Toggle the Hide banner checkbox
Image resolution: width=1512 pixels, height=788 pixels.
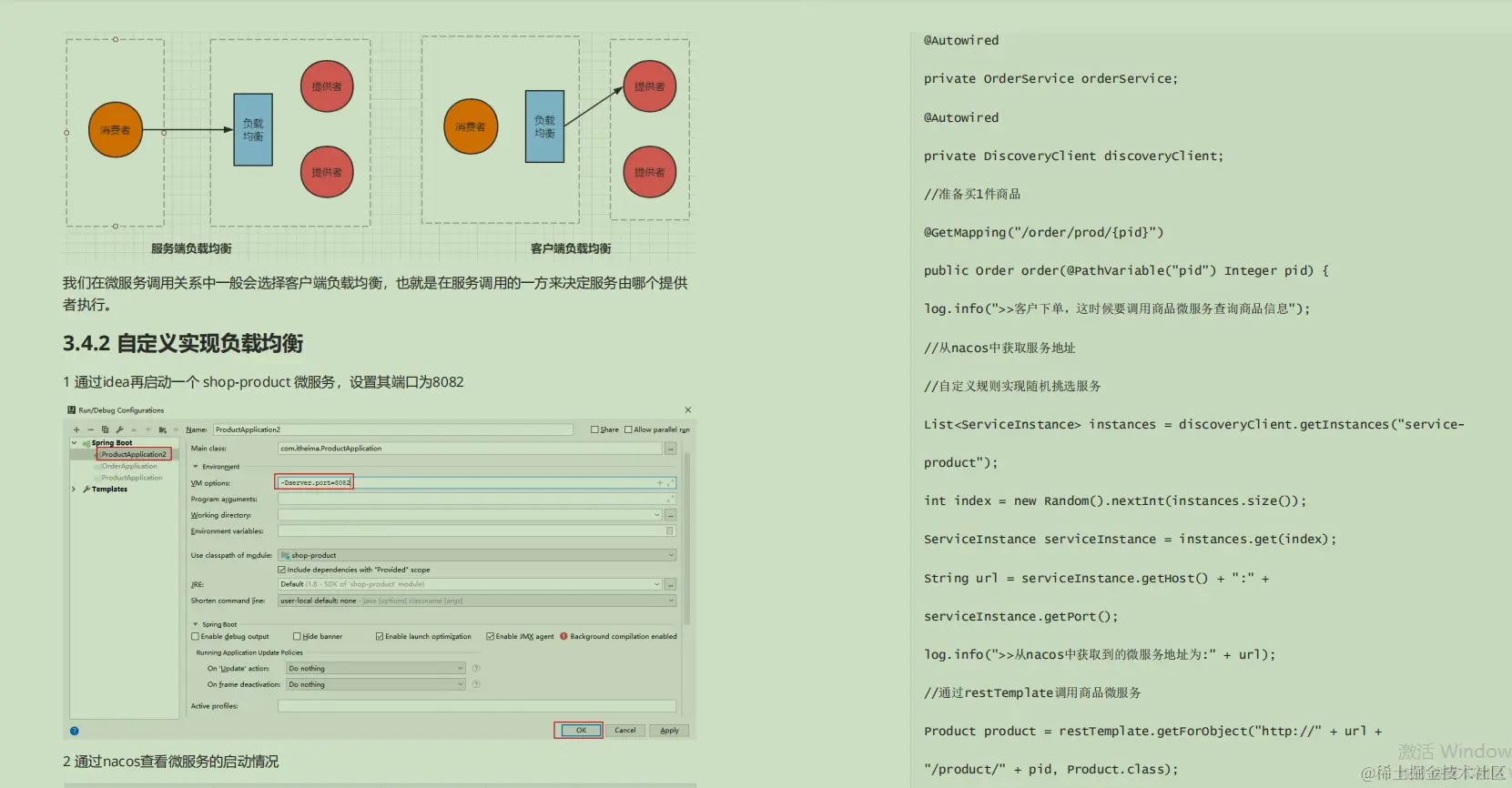click(x=297, y=636)
